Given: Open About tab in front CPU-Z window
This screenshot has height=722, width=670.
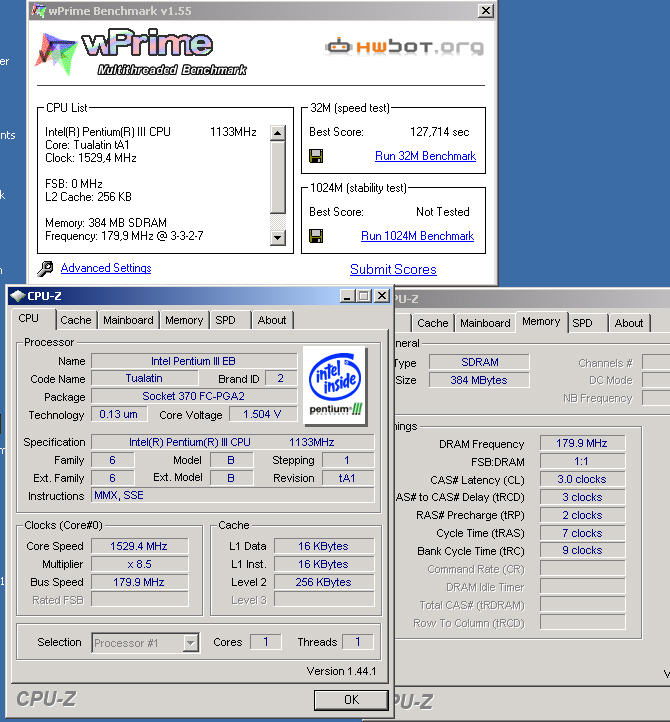Looking at the screenshot, I should (x=272, y=320).
